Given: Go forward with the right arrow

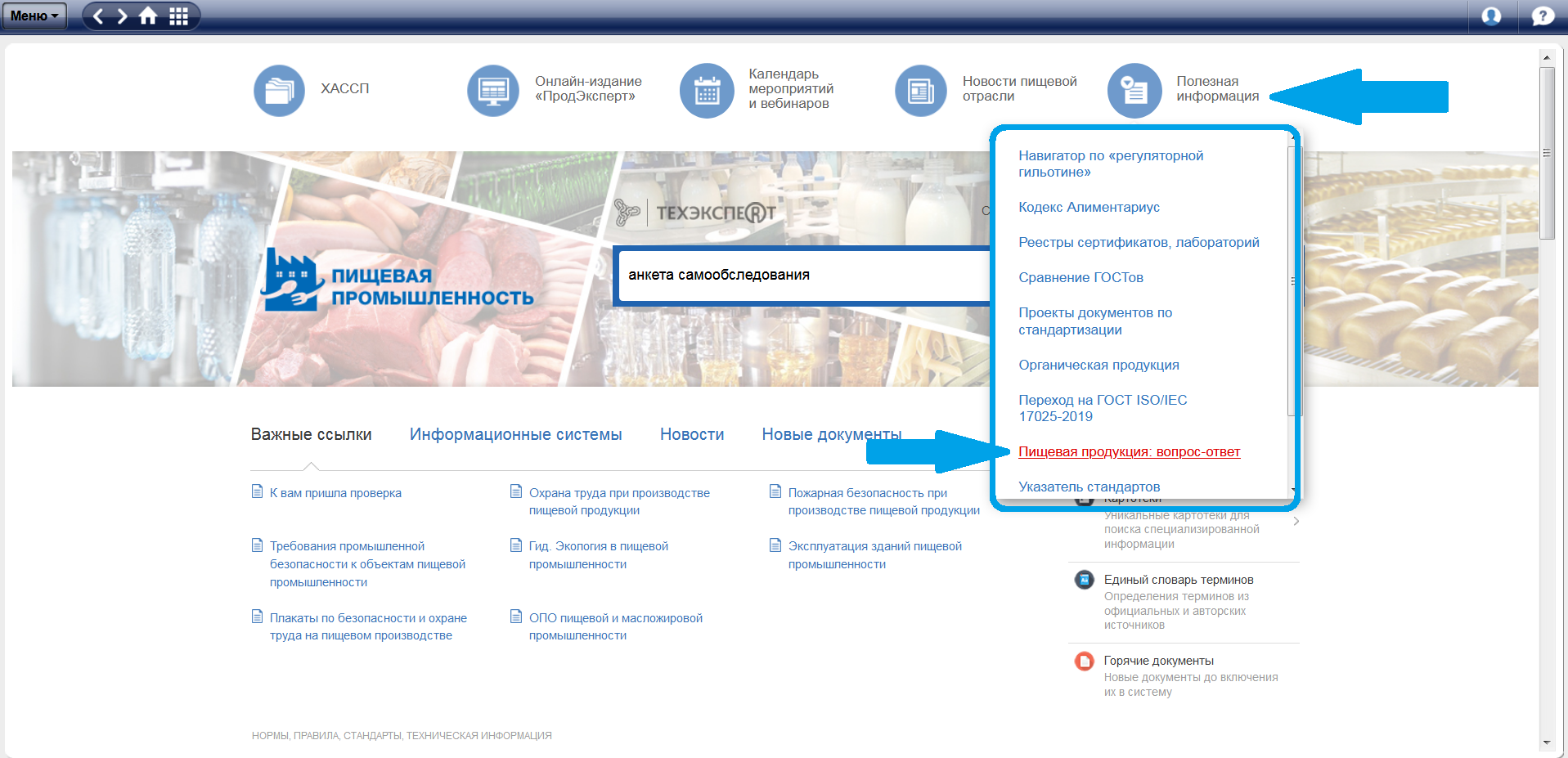Looking at the screenshot, I should point(123,16).
